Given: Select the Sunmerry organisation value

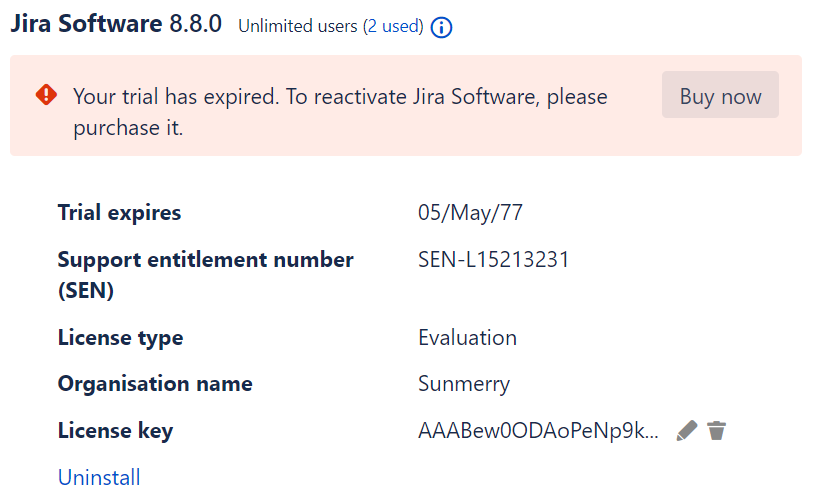Looking at the screenshot, I should coord(463,384).
